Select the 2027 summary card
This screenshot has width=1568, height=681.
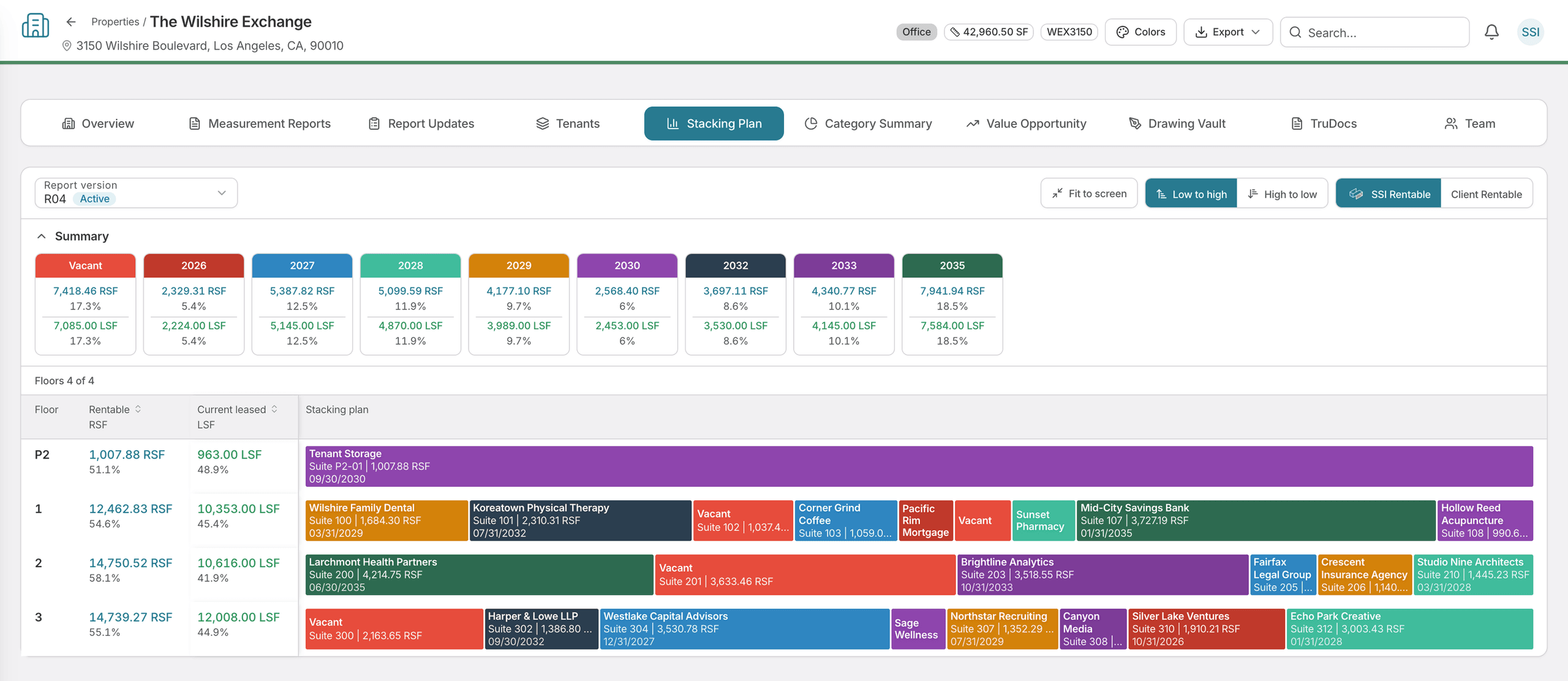(x=302, y=304)
